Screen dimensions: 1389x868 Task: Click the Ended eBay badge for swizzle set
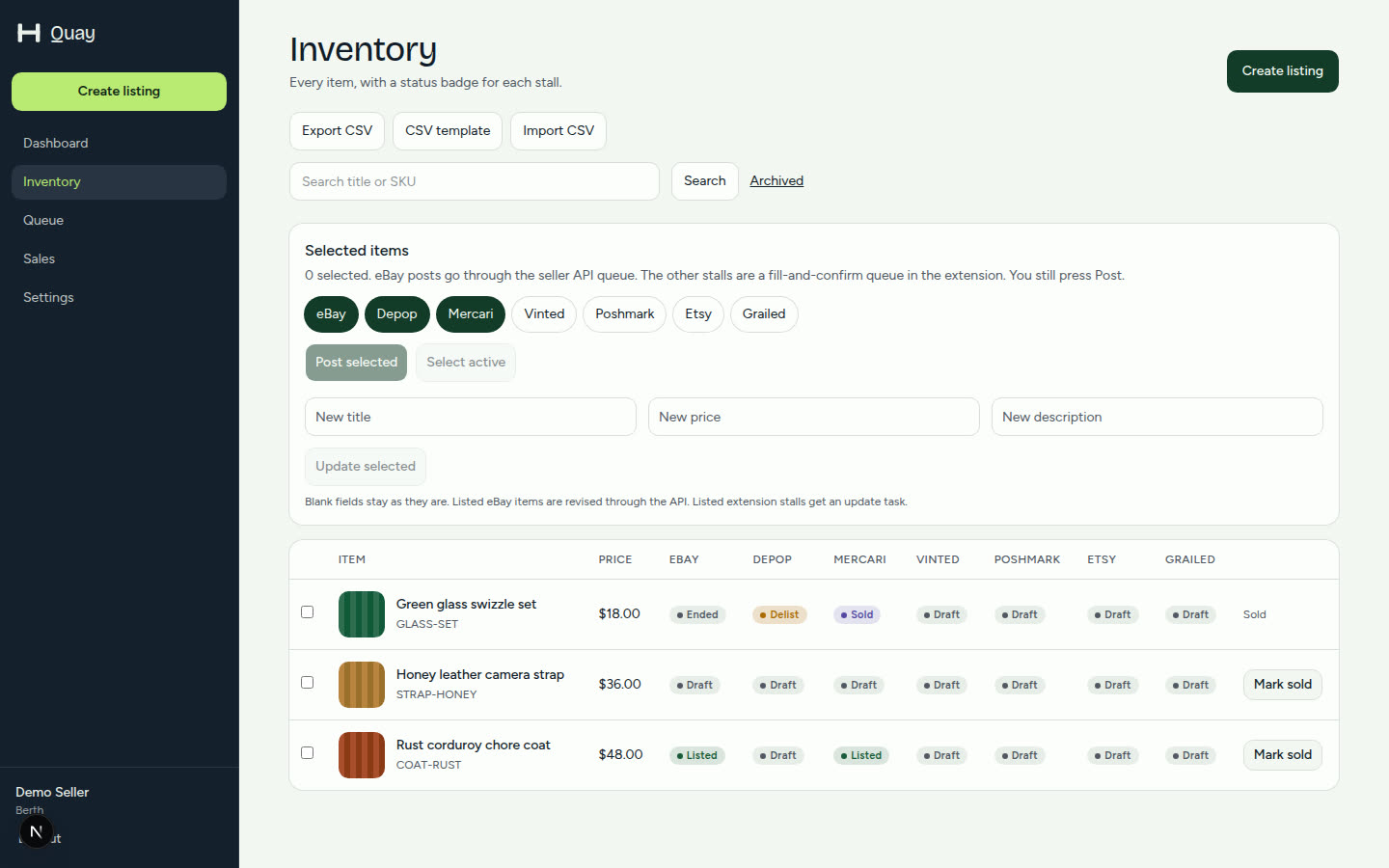697,614
